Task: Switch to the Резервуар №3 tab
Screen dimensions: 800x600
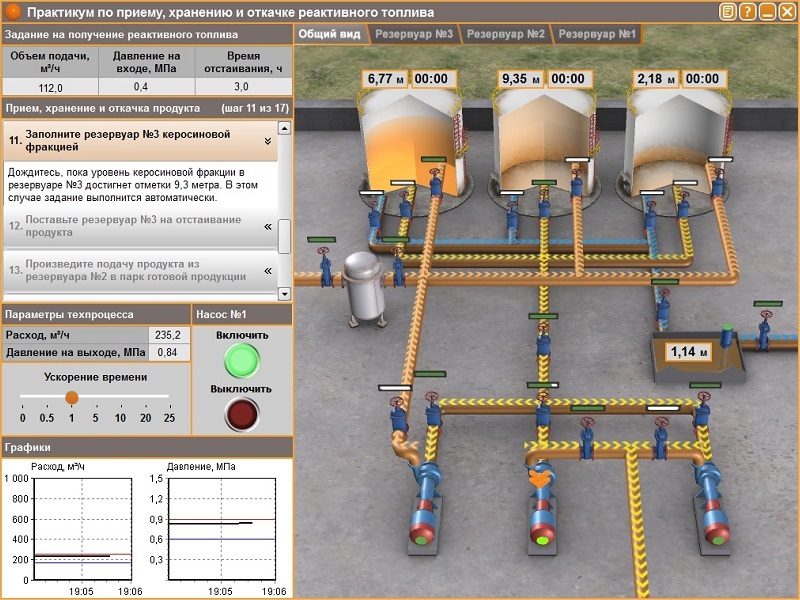Action: pos(414,34)
